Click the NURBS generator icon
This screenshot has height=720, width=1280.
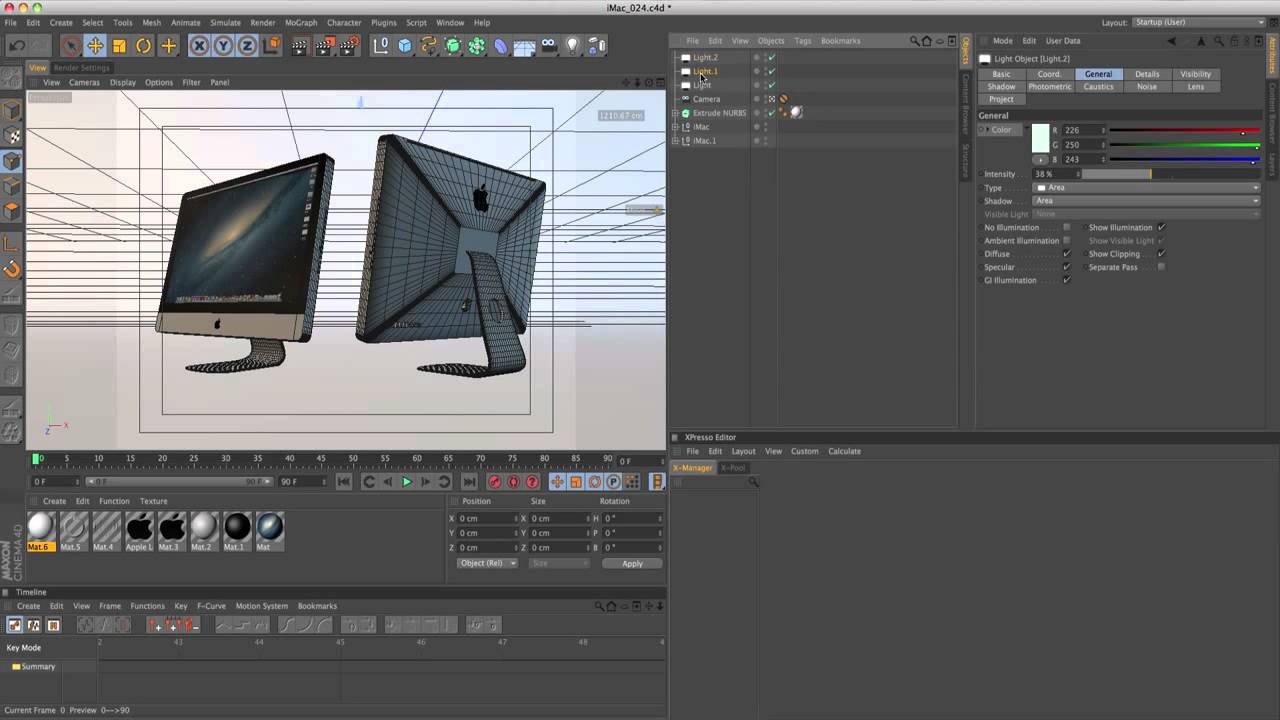453,45
